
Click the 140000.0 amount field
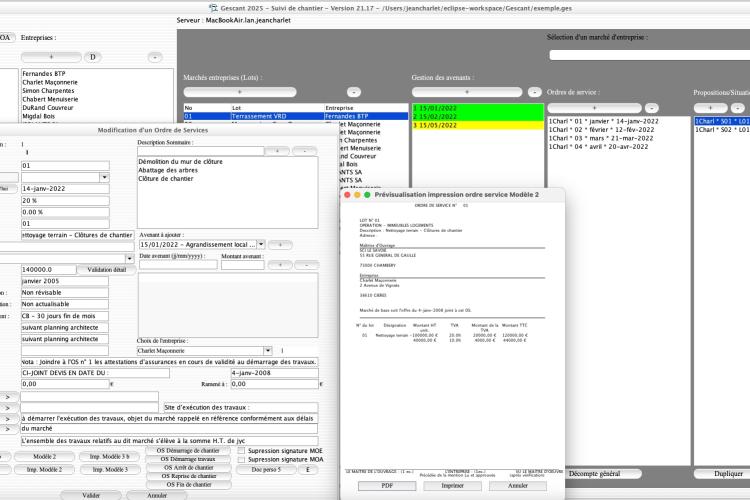pyautogui.click(x=48, y=270)
